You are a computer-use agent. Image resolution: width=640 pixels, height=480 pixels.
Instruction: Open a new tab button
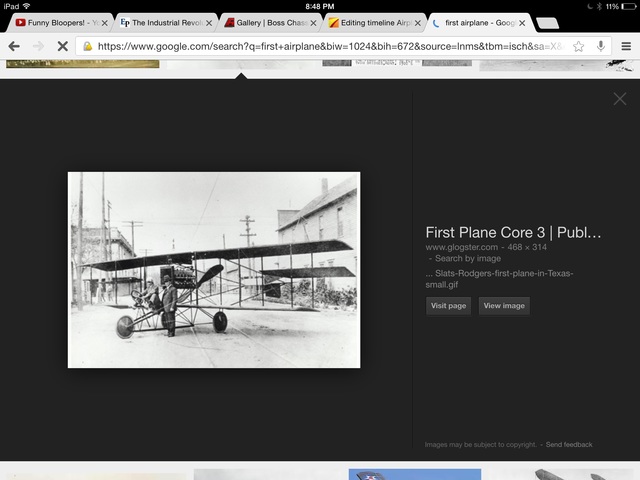[x=547, y=23]
